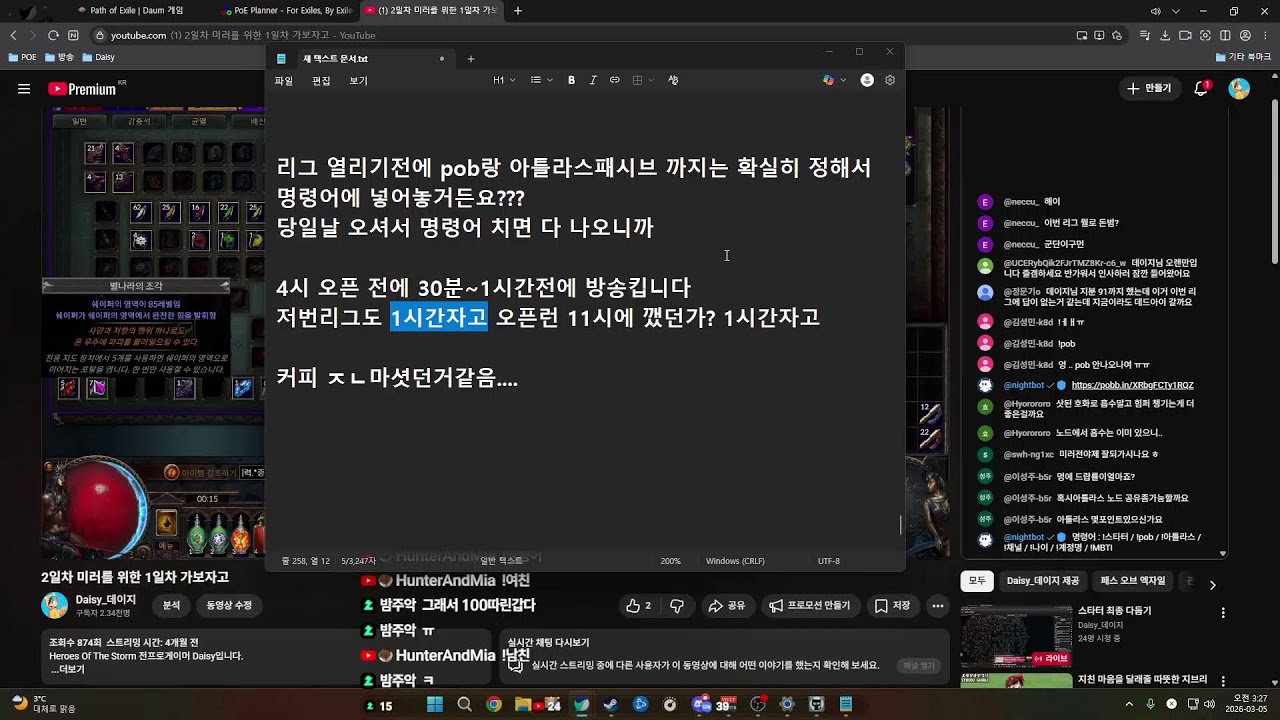Open the pobb.in link in chat
Viewport: 1280px width, 720px height.
point(1132,385)
